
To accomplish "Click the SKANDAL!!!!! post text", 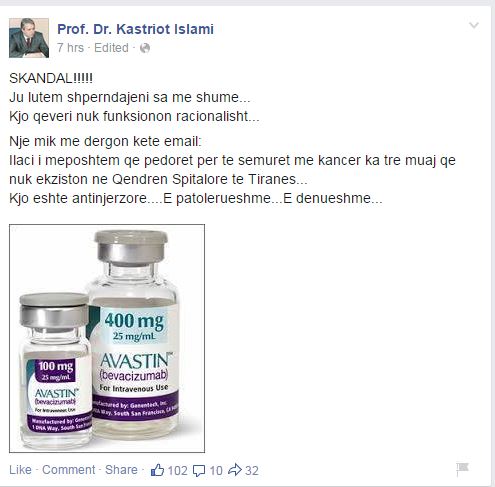I will [x=51, y=78].
